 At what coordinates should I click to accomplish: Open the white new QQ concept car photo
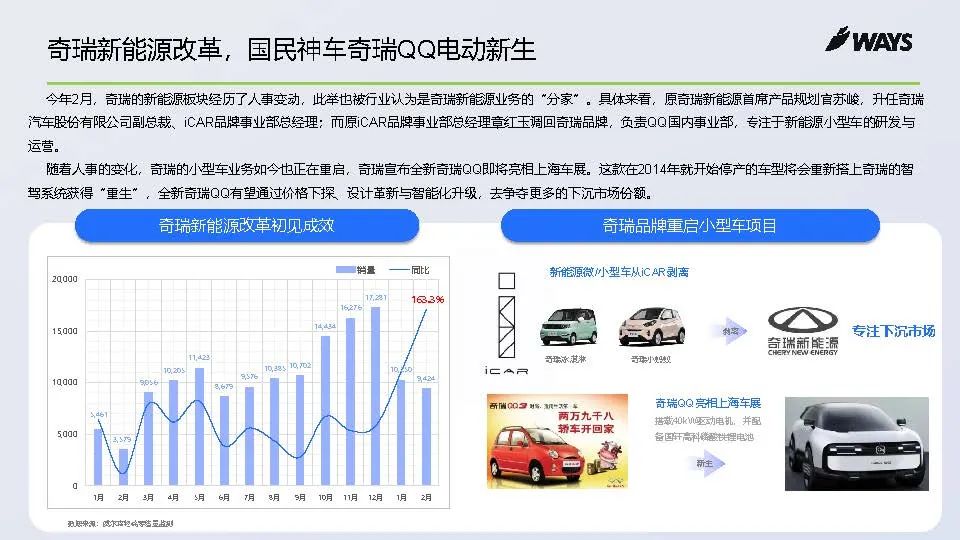857,444
